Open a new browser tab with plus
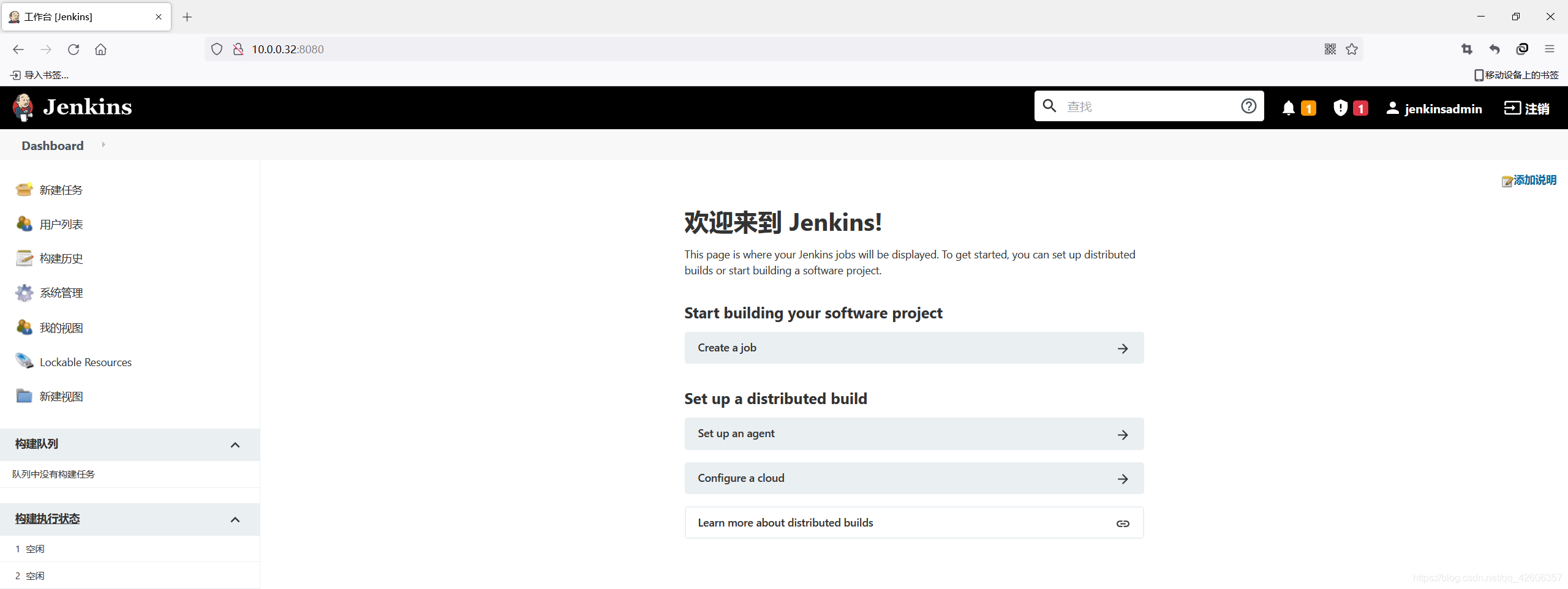 pos(187,17)
